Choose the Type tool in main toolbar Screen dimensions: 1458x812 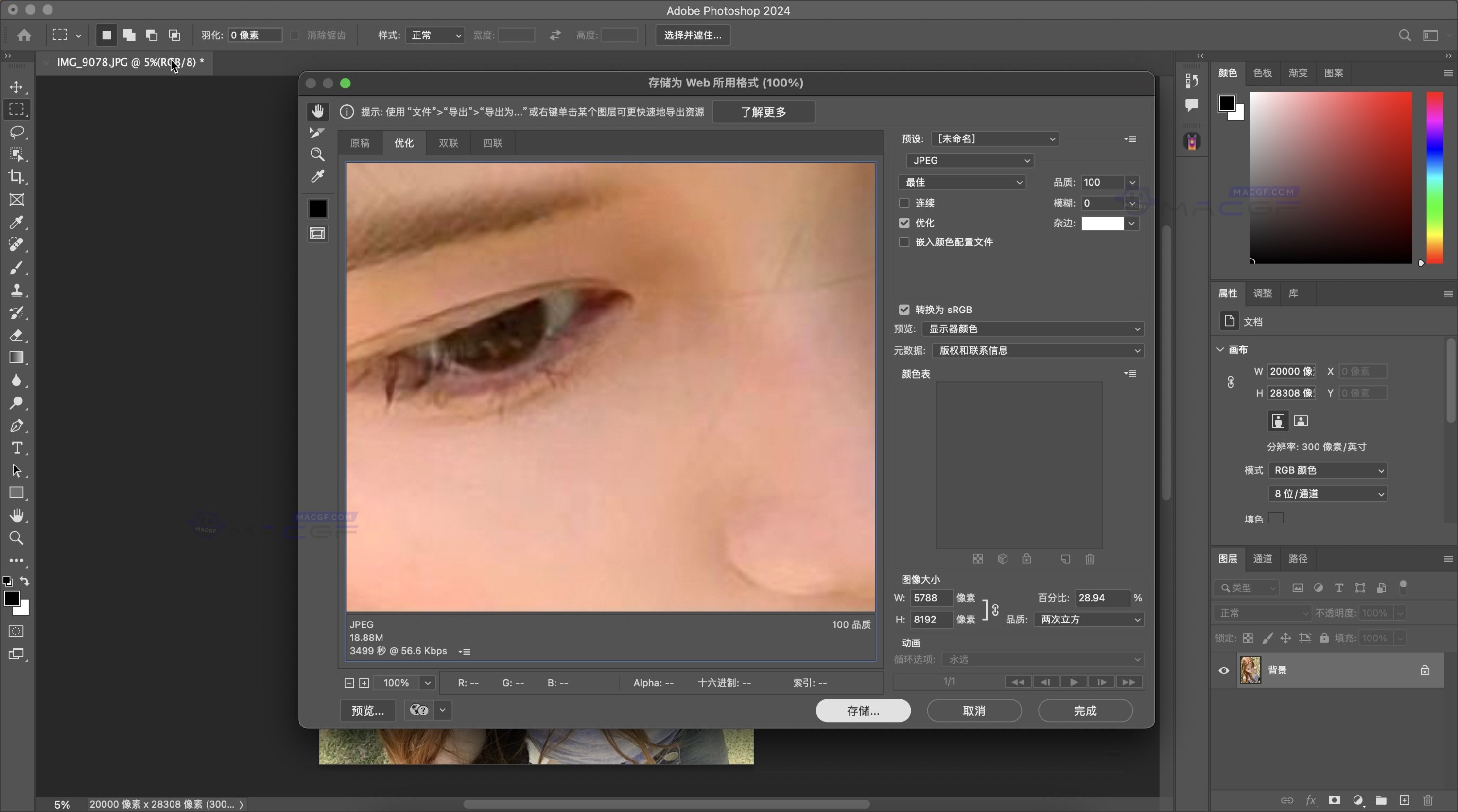pos(17,448)
